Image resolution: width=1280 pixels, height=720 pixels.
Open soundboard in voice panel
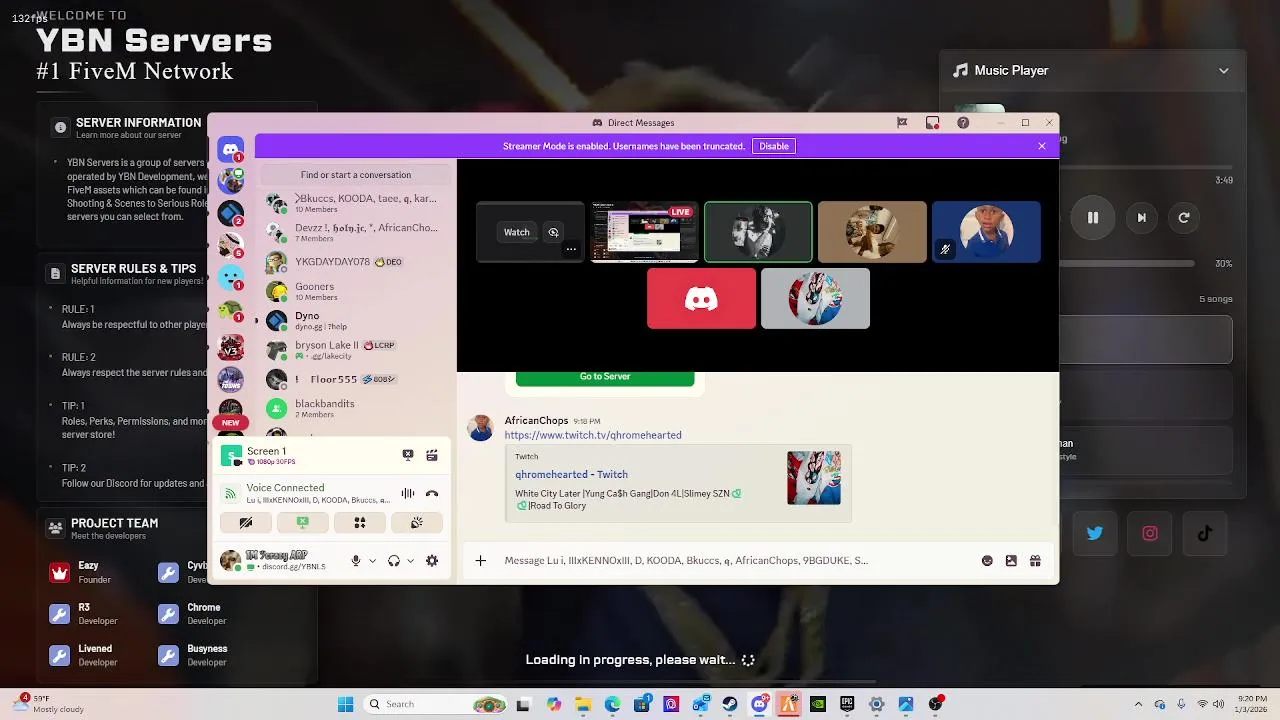click(417, 522)
